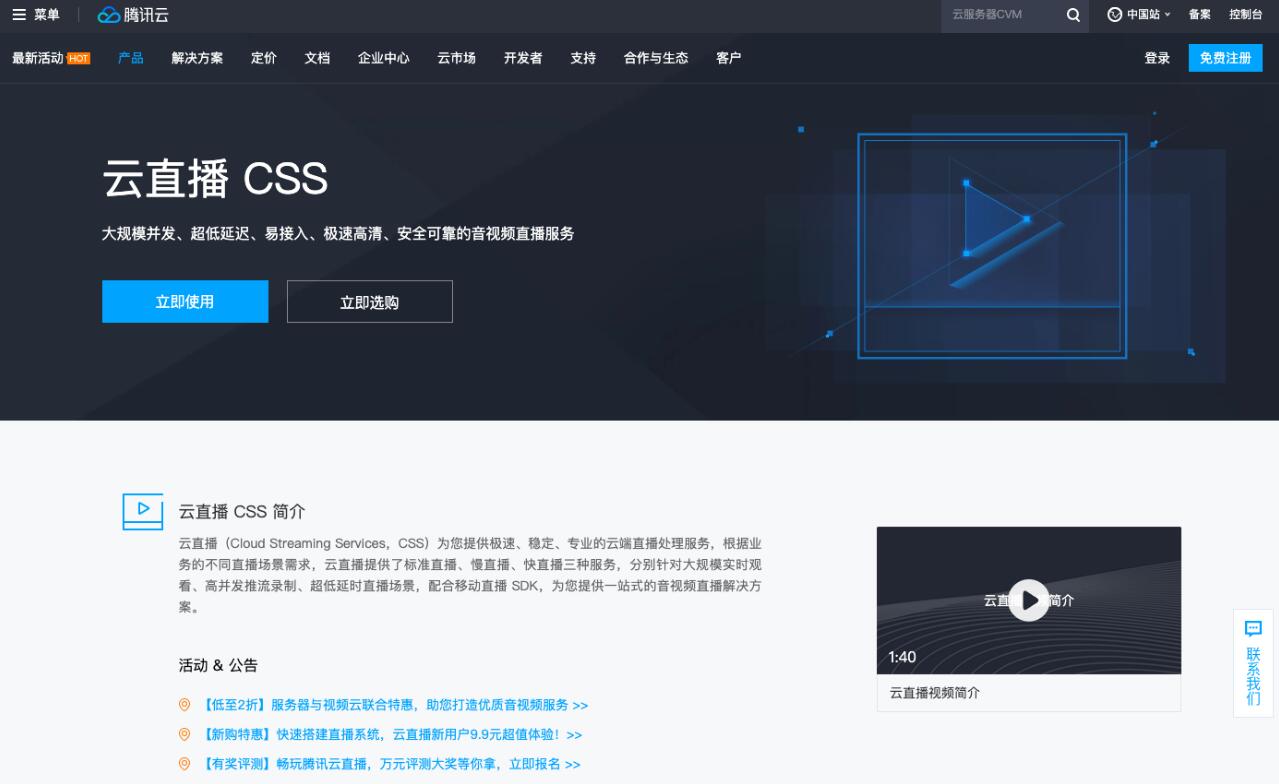The width and height of the screenshot is (1279, 784).
Task: Open the 解决方案 navigation menu
Action: point(197,58)
